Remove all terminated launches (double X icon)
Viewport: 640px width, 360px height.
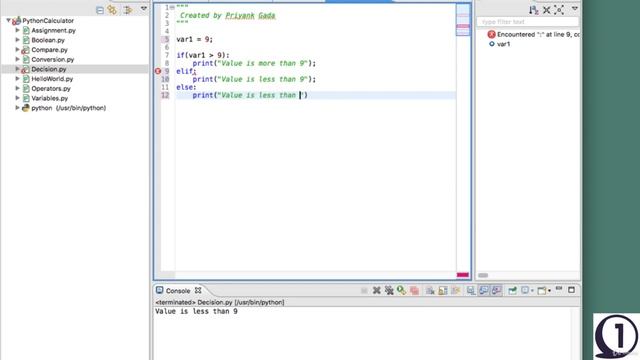click(389, 291)
